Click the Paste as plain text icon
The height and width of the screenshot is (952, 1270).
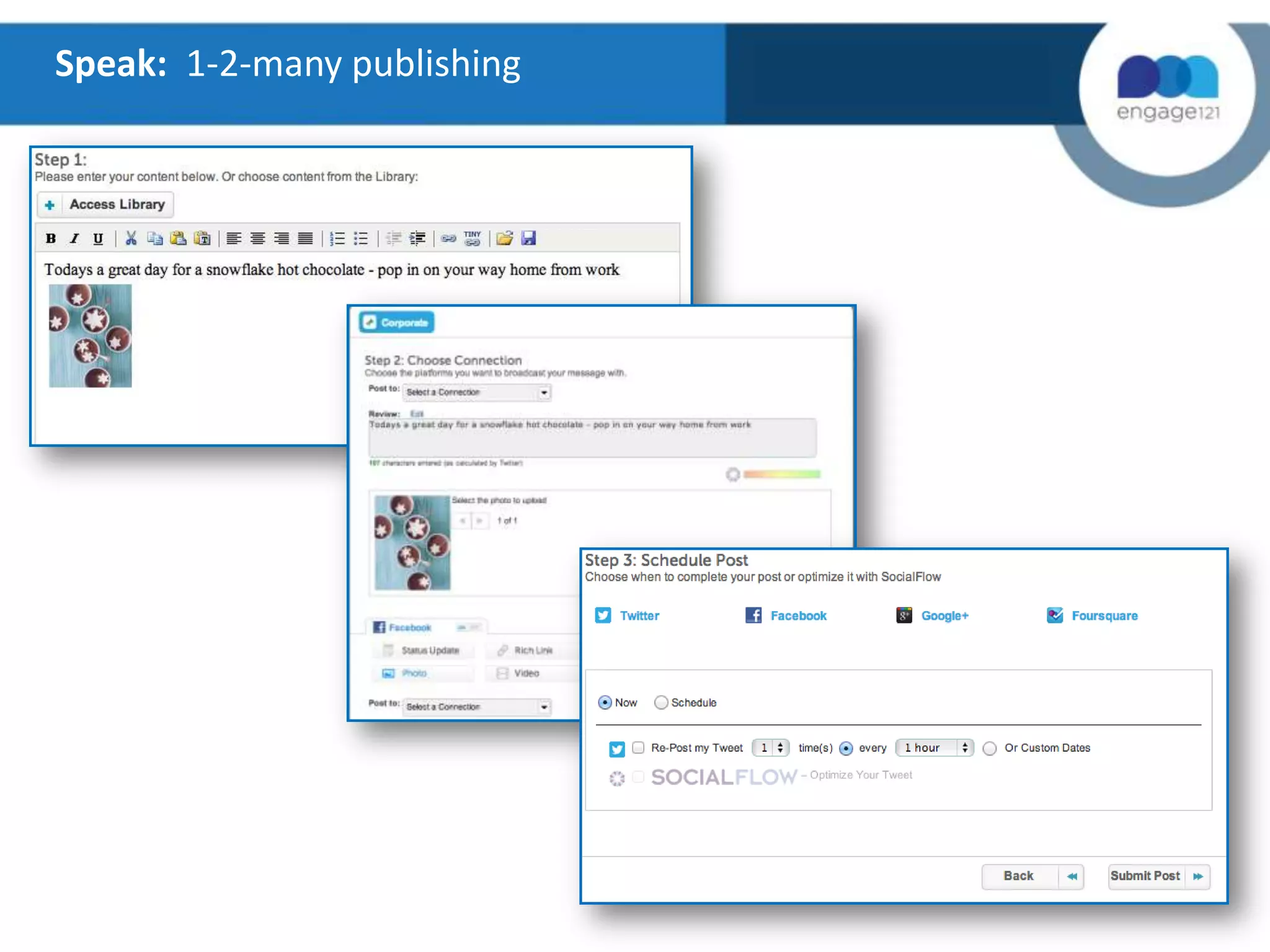[202, 239]
